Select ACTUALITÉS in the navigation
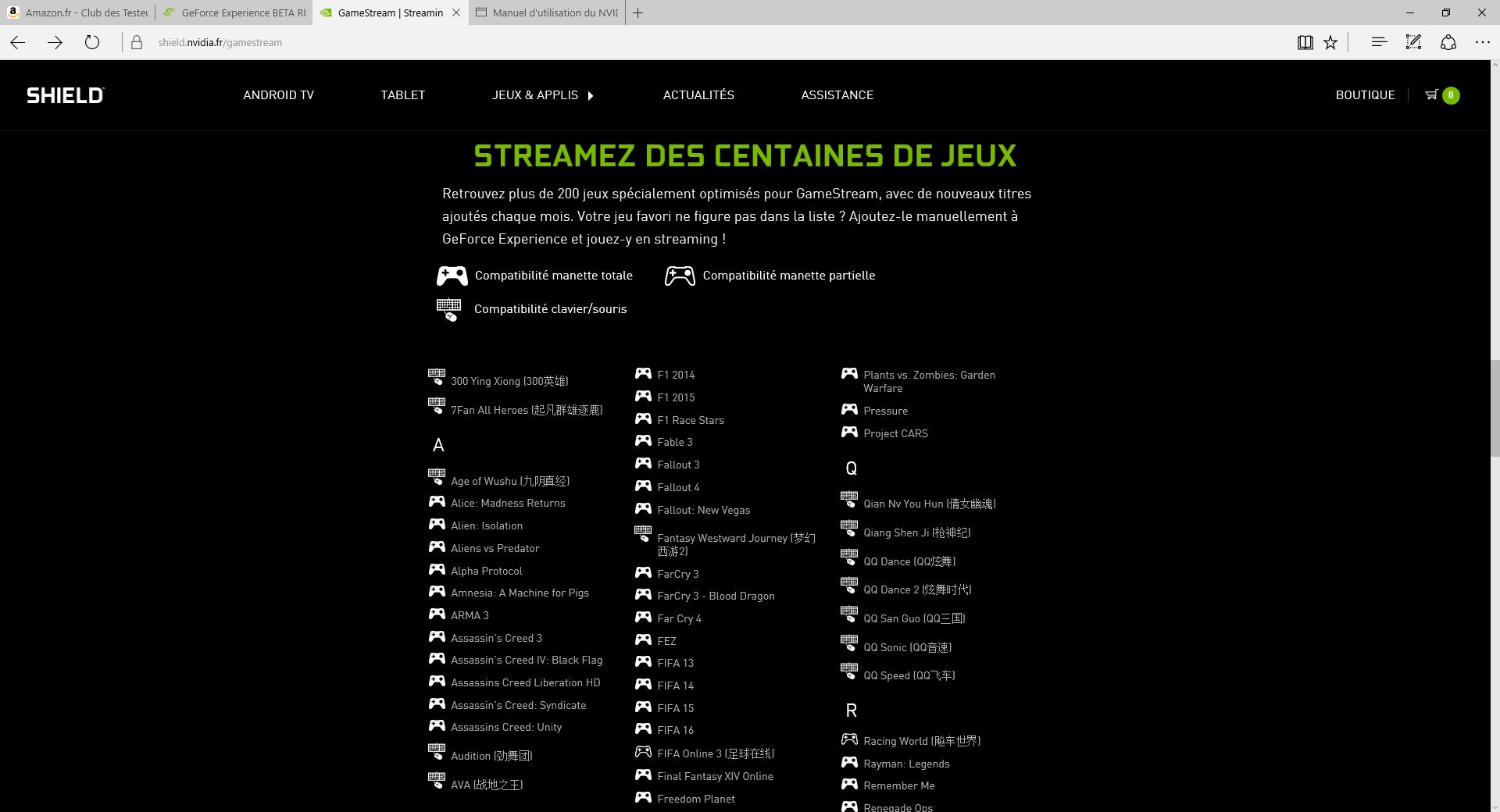This screenshot has height=812, width=1500. (x=698, y=94)
